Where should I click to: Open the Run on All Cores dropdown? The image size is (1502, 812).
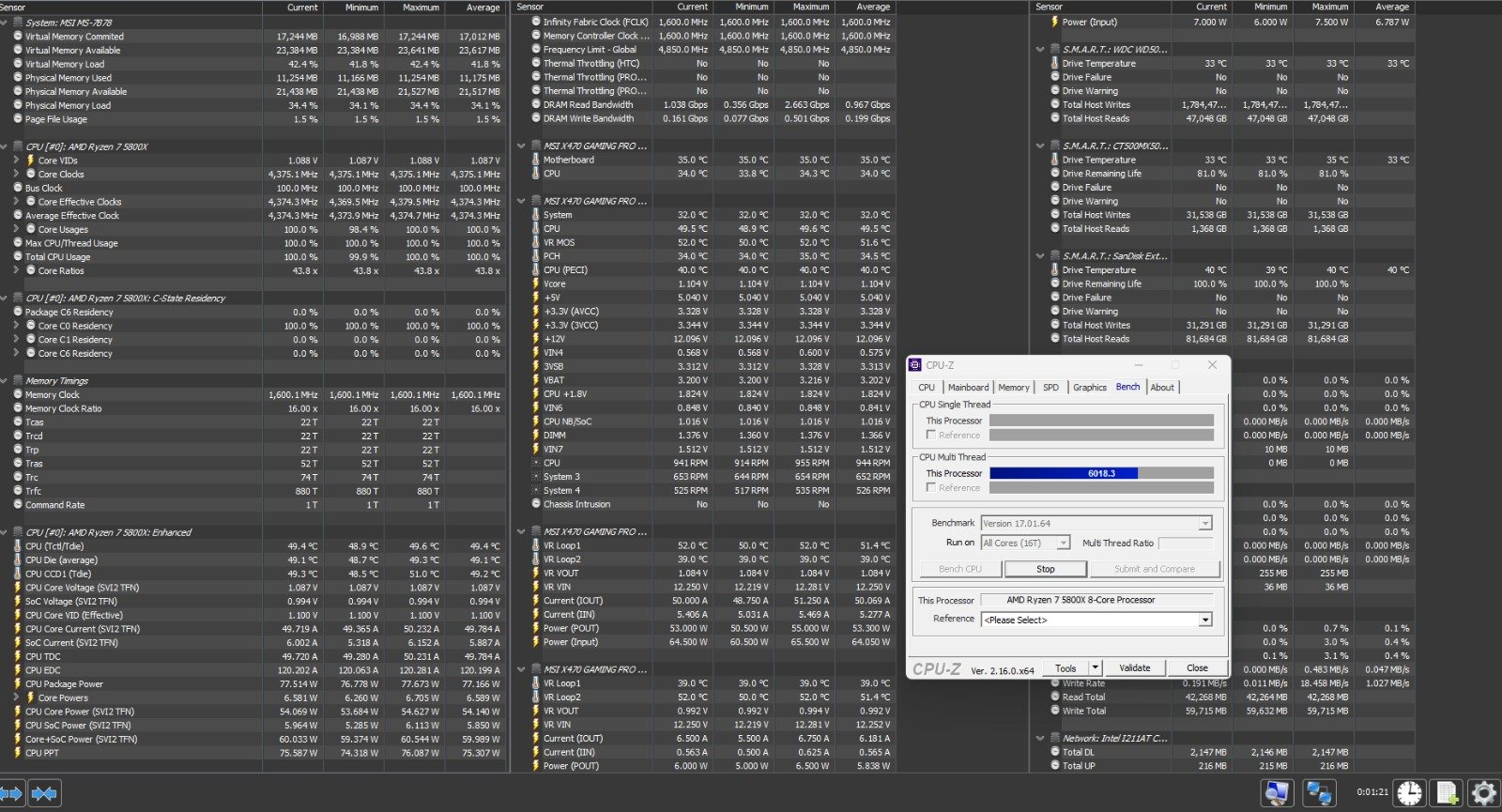point(1063,543)
